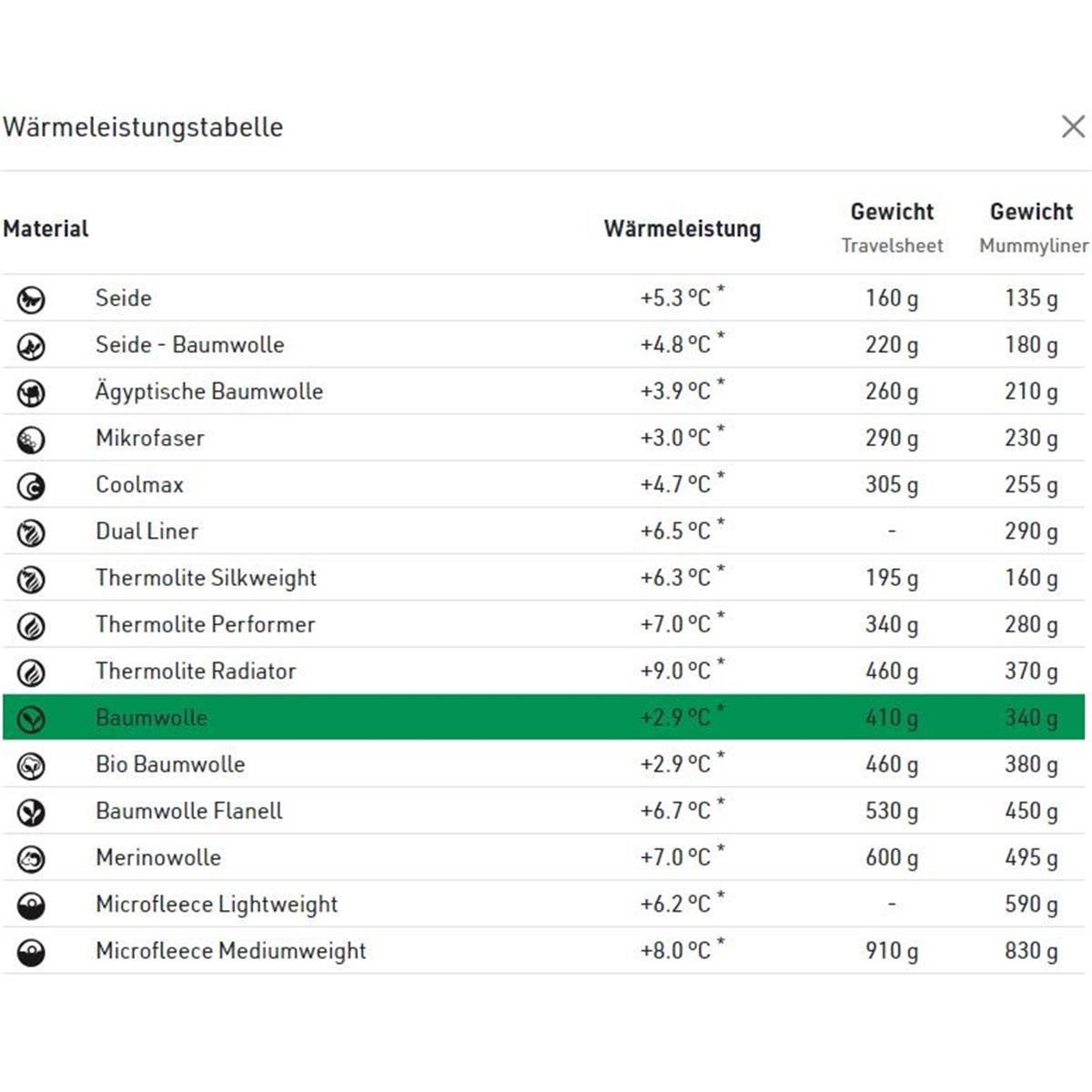Click the Baumwolle Flanell material icon
The image size is (1092, 1092).
click(x=32, y=812)
